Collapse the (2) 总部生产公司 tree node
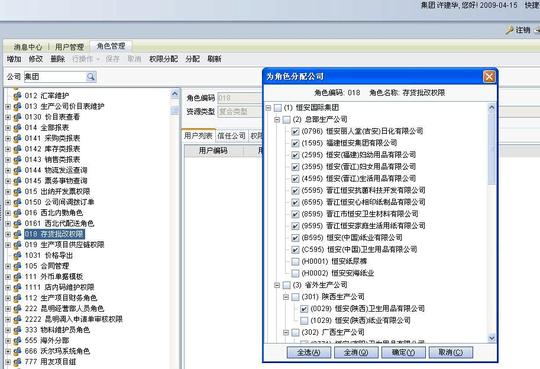The image size is (540, 369). tap(277, 120)
